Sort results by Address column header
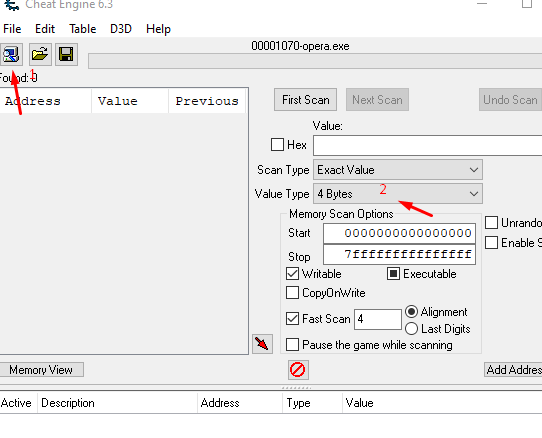This screenshot has height=438, width=542. pos(46,101)
